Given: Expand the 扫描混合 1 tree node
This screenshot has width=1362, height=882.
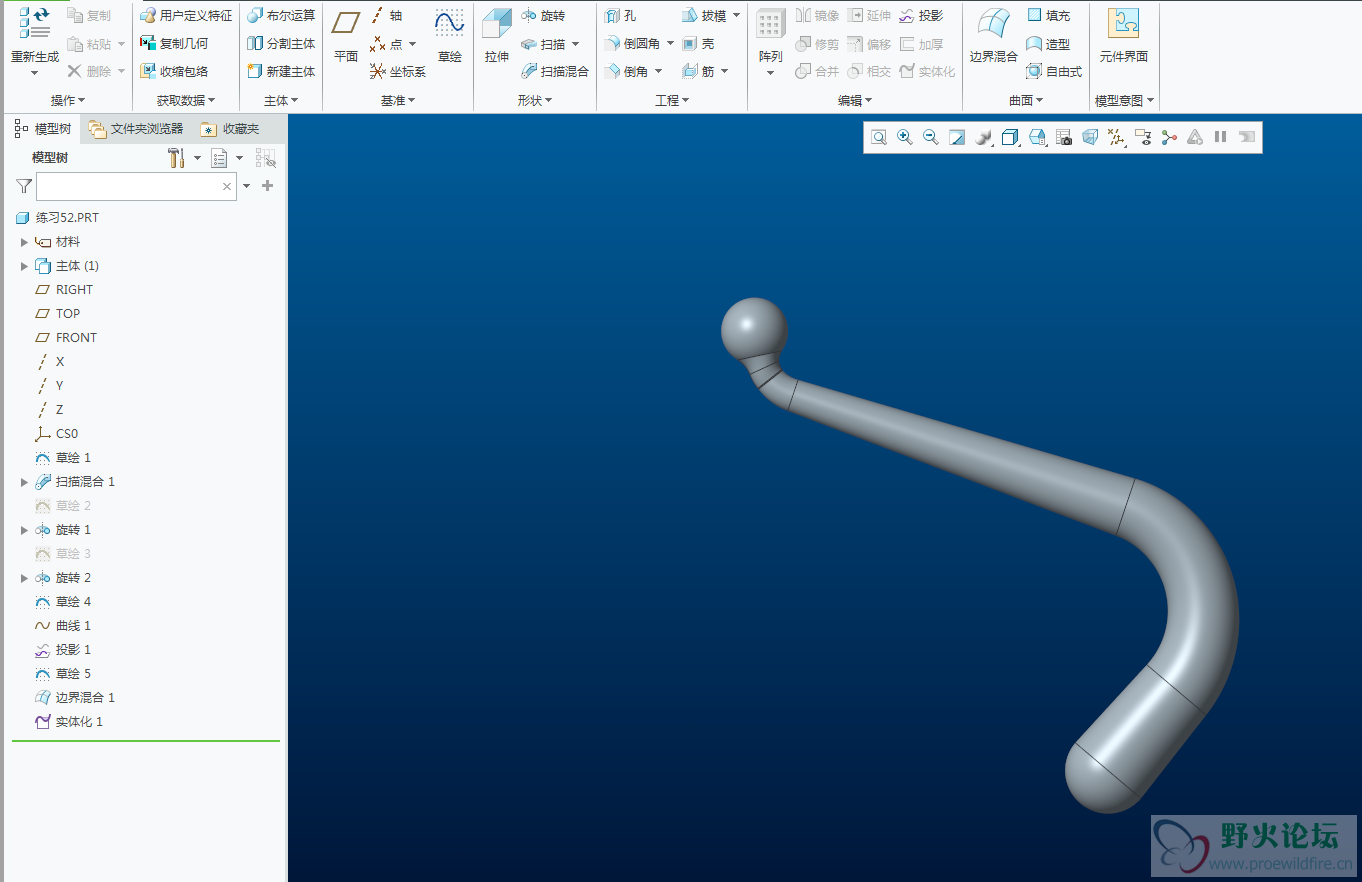Looking at the screenshot, I should [24, 482].
